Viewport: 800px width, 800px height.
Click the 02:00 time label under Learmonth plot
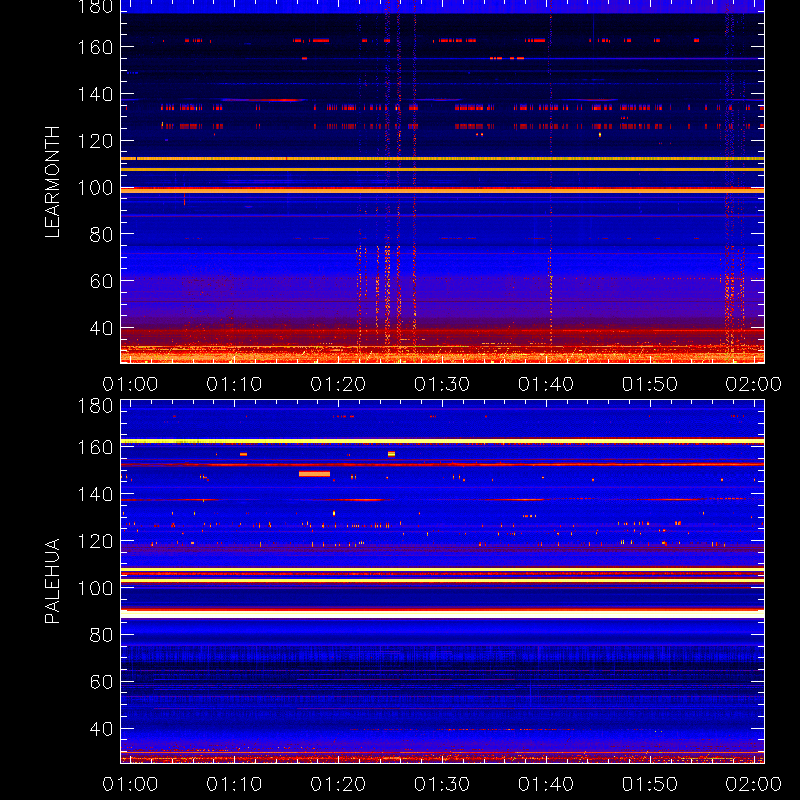tap(754, 384)
